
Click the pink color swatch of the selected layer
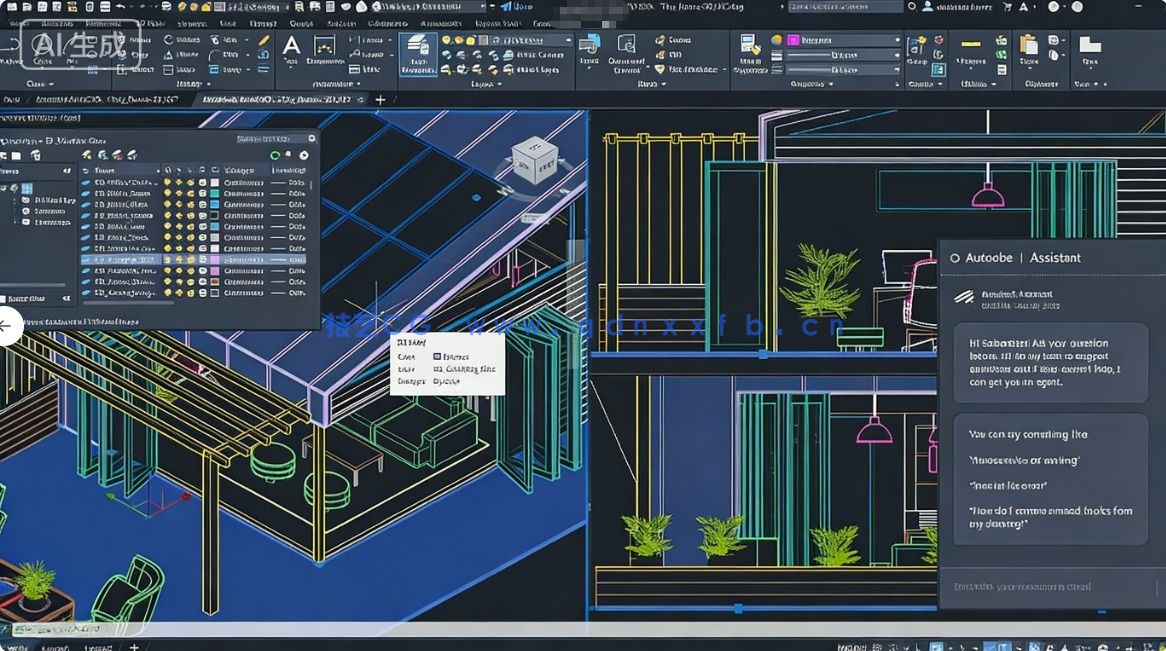pyautogui.click(x=214, y=258)
